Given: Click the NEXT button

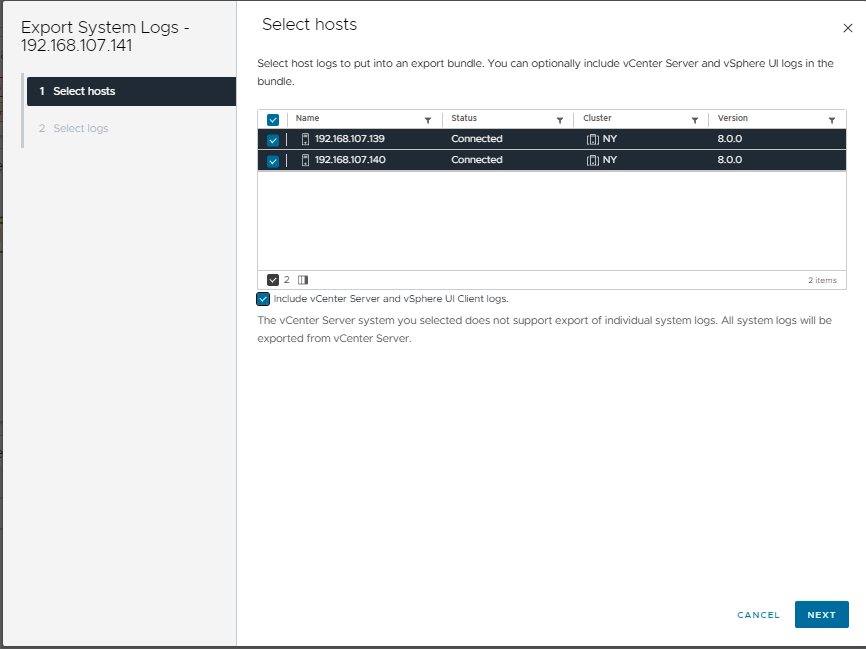Looking at the screenshot, I should 821,615.
